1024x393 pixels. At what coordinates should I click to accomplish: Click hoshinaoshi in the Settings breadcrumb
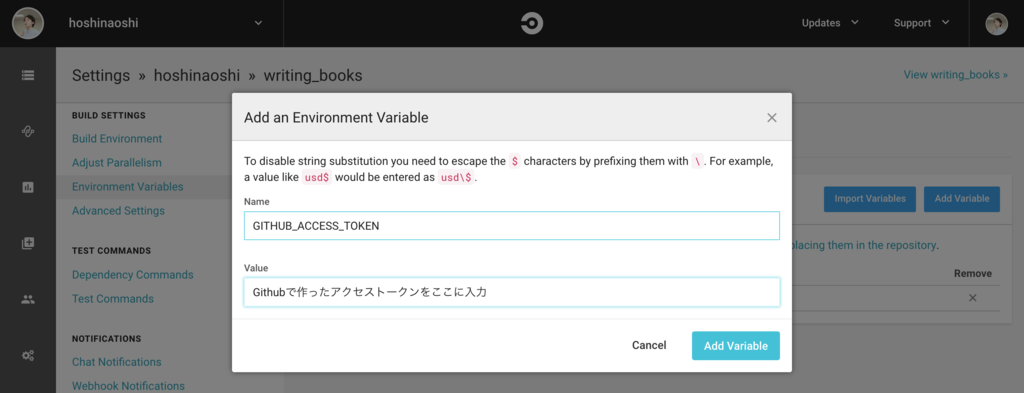(198, 76)
